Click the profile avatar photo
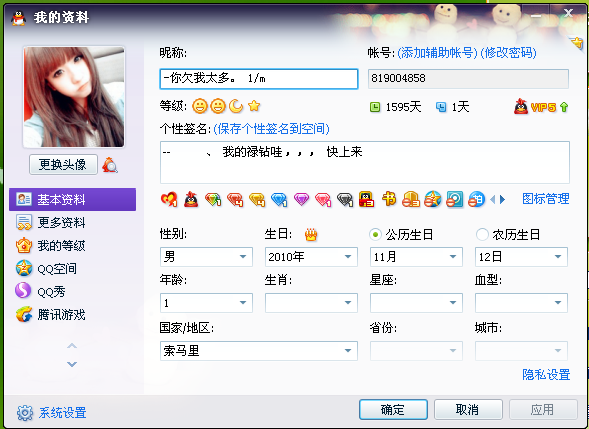Image resolution: width=589 pixels, height=429 pixels. [x=74, y=97]
